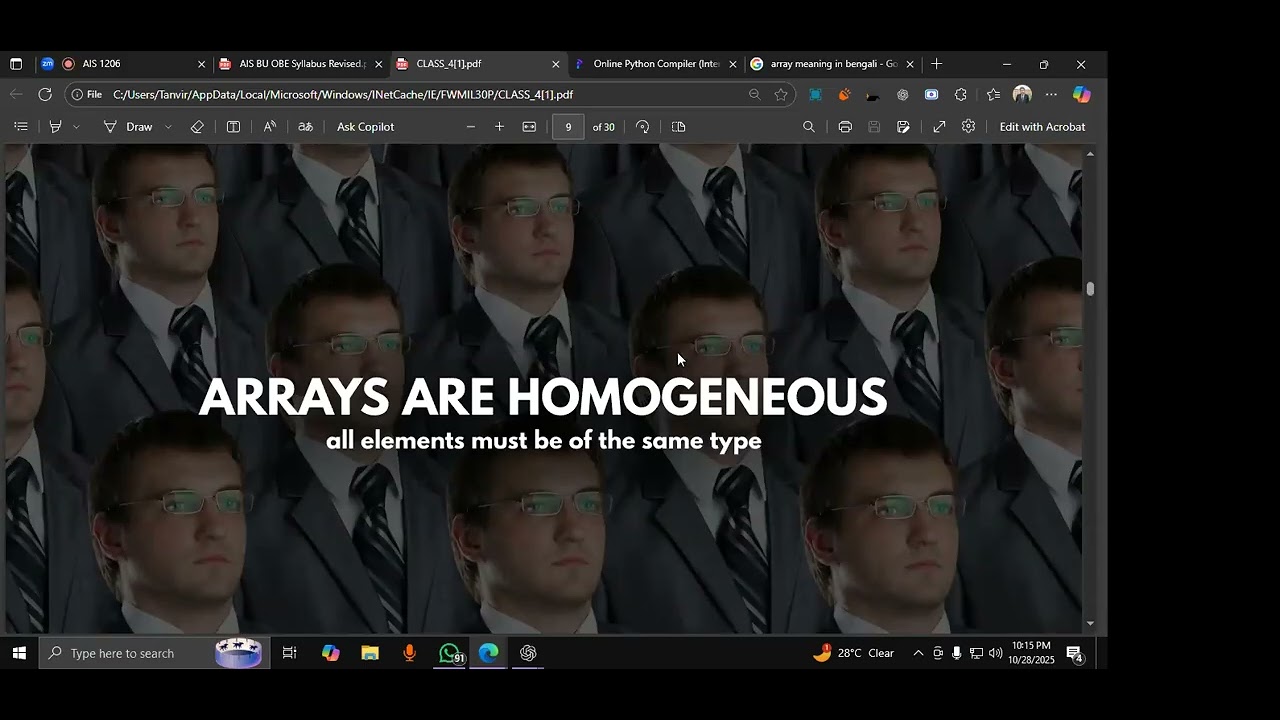This screenshot has height=720, width=1280.
Task: Enter full screen PDF view
Action: pos(939,127)
